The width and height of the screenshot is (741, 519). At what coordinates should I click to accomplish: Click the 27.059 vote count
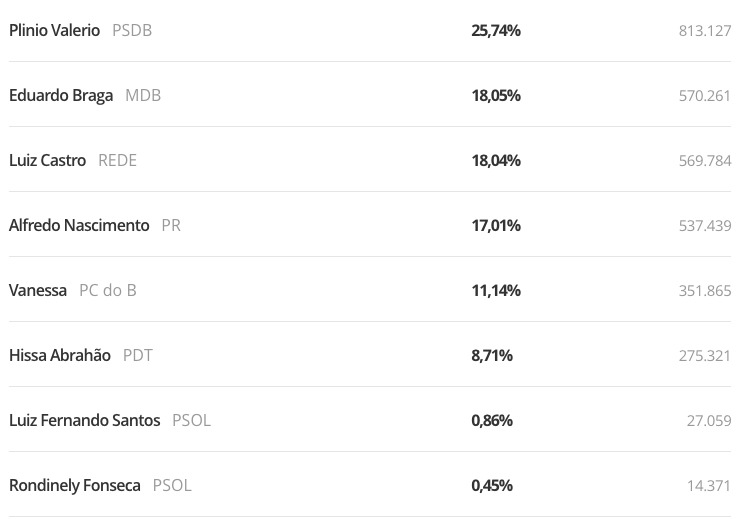tap(709, 421)
